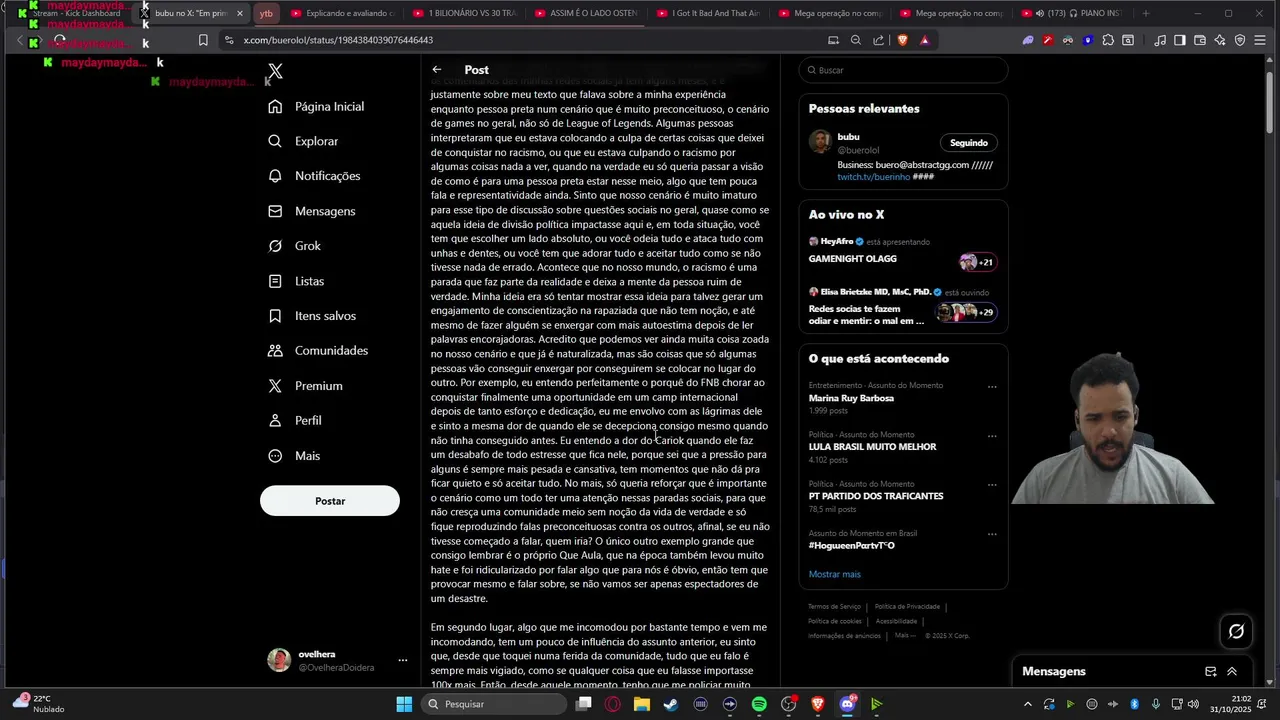Bookmark this page via address bar icon

pos(203,40)
